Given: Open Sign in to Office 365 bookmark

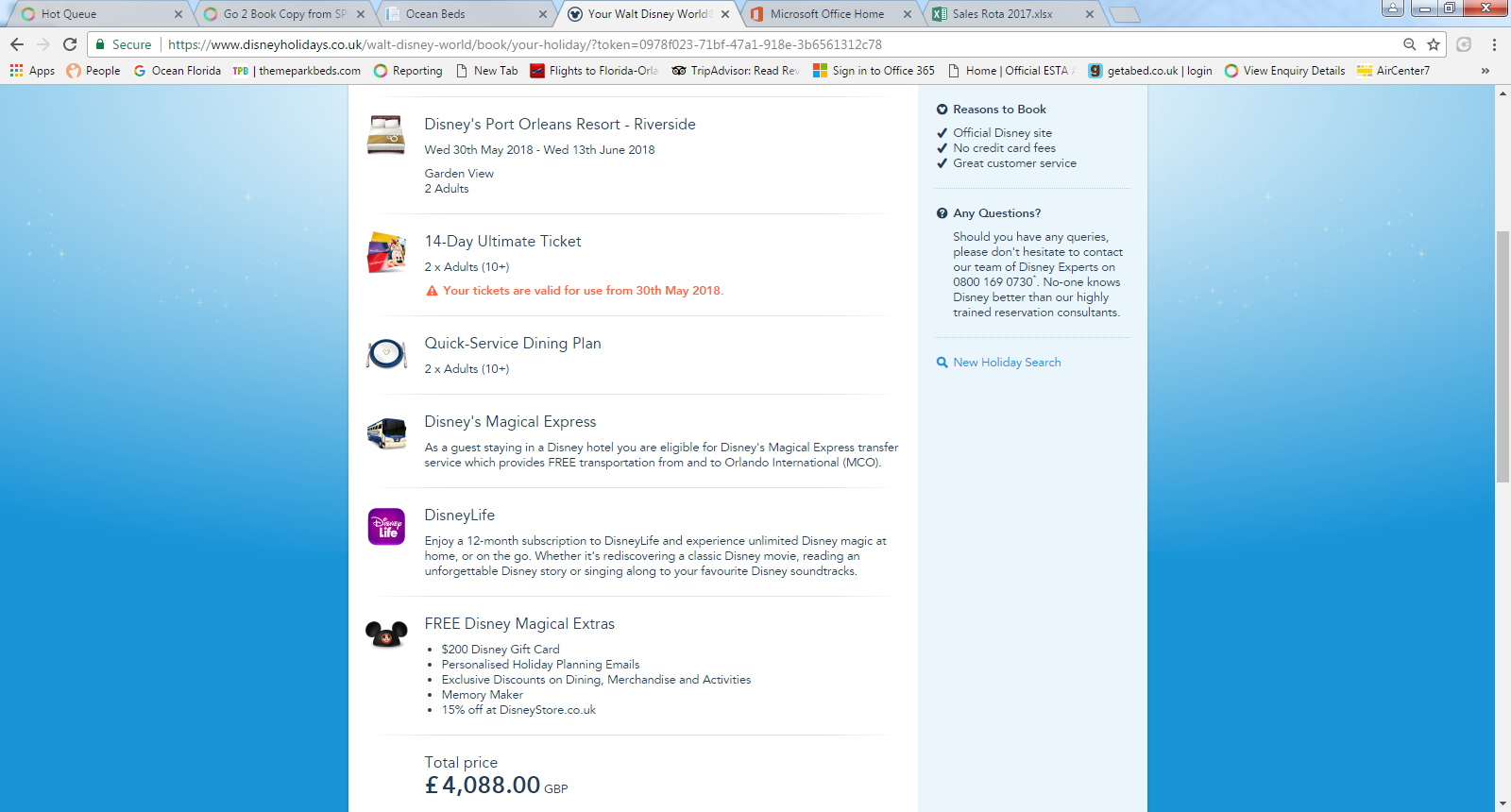Looking at the screenshot, I should [874, 71].
